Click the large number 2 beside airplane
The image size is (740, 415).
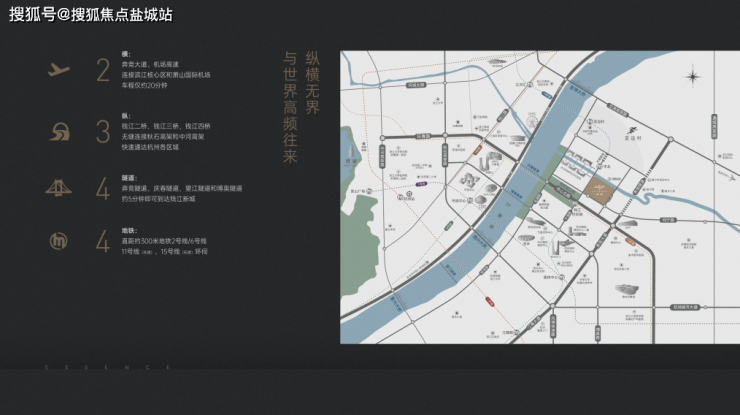(x=102, y=70)
